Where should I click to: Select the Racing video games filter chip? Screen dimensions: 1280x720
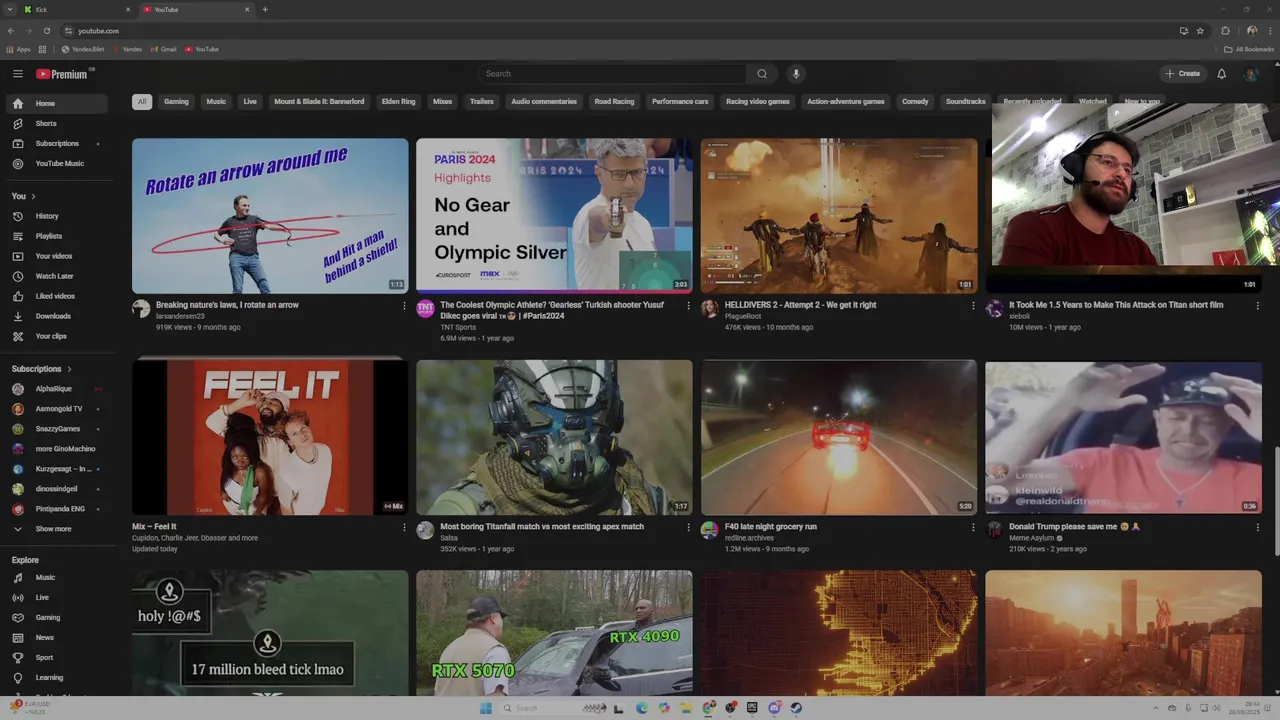(x=757, y=101)
